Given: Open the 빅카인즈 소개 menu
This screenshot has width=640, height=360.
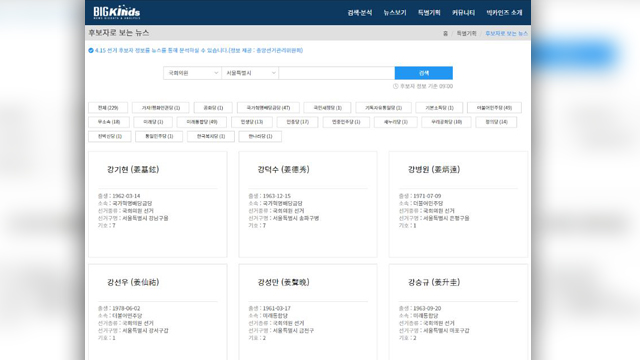Looking at the screenshot, I should (504, 13).
